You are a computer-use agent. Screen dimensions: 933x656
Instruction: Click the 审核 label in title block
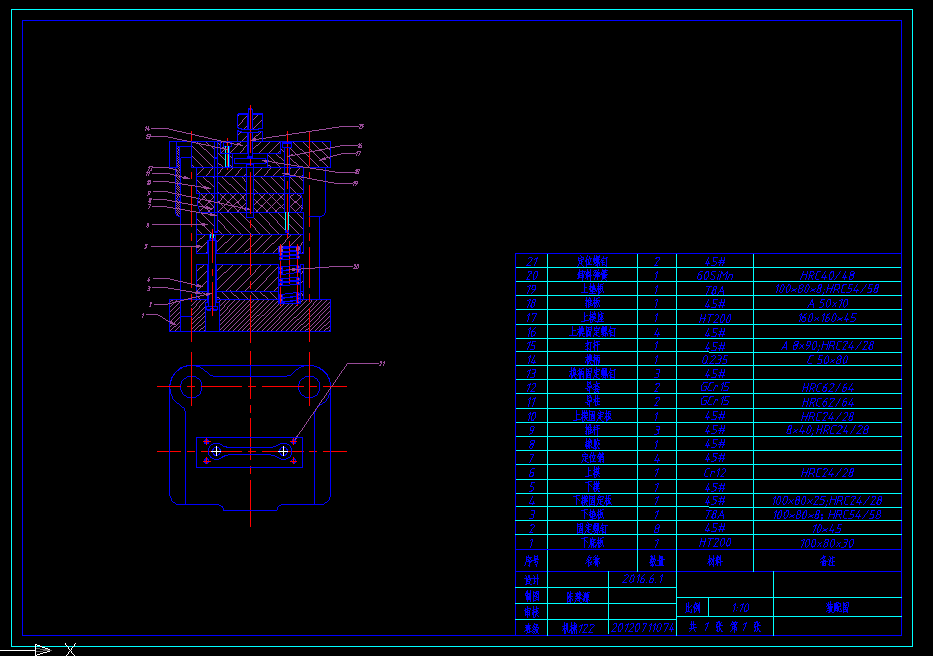pyautogui.click(x=531, y=611)
